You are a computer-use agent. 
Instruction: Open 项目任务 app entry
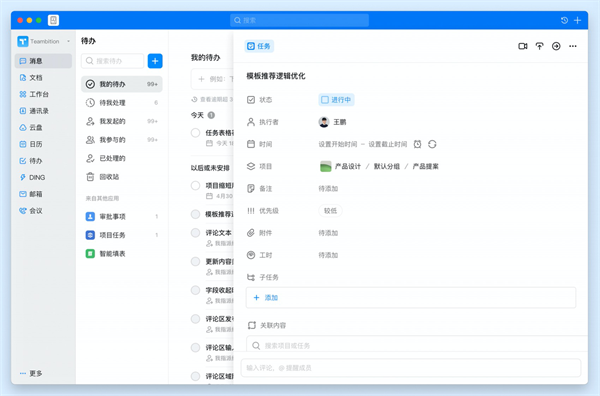(122, 235)
